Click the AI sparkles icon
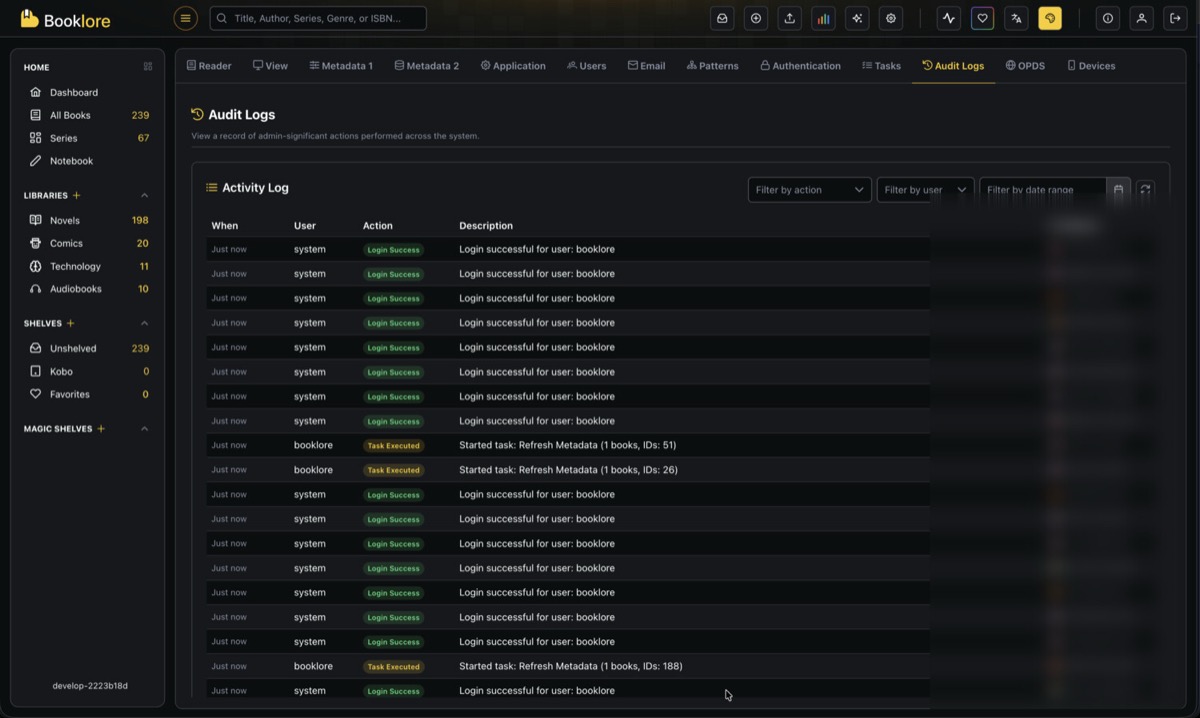 [x=856, y=17]
